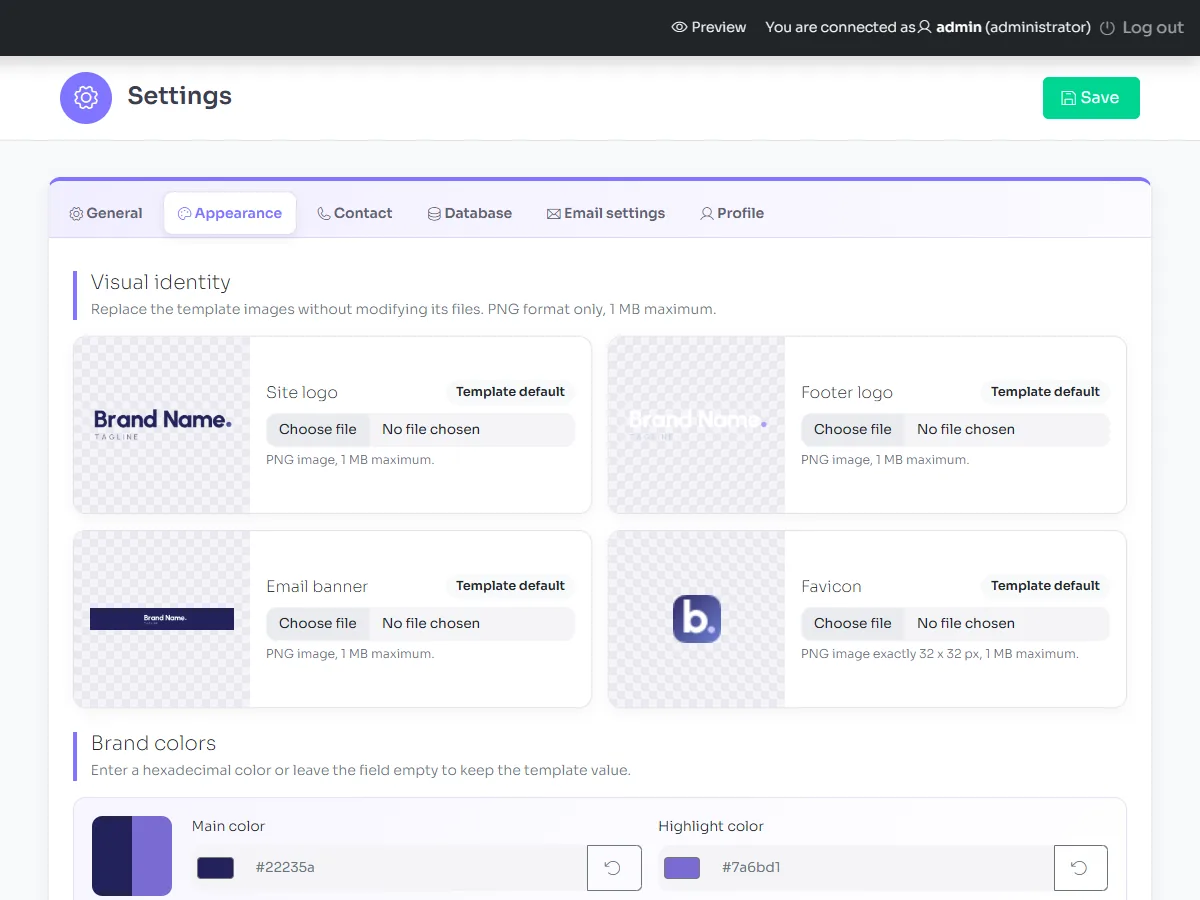Choose file for Site logo

click(318, 430)
